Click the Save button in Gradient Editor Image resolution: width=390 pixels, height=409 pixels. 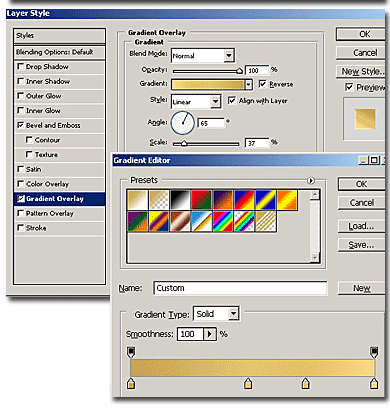362,245
